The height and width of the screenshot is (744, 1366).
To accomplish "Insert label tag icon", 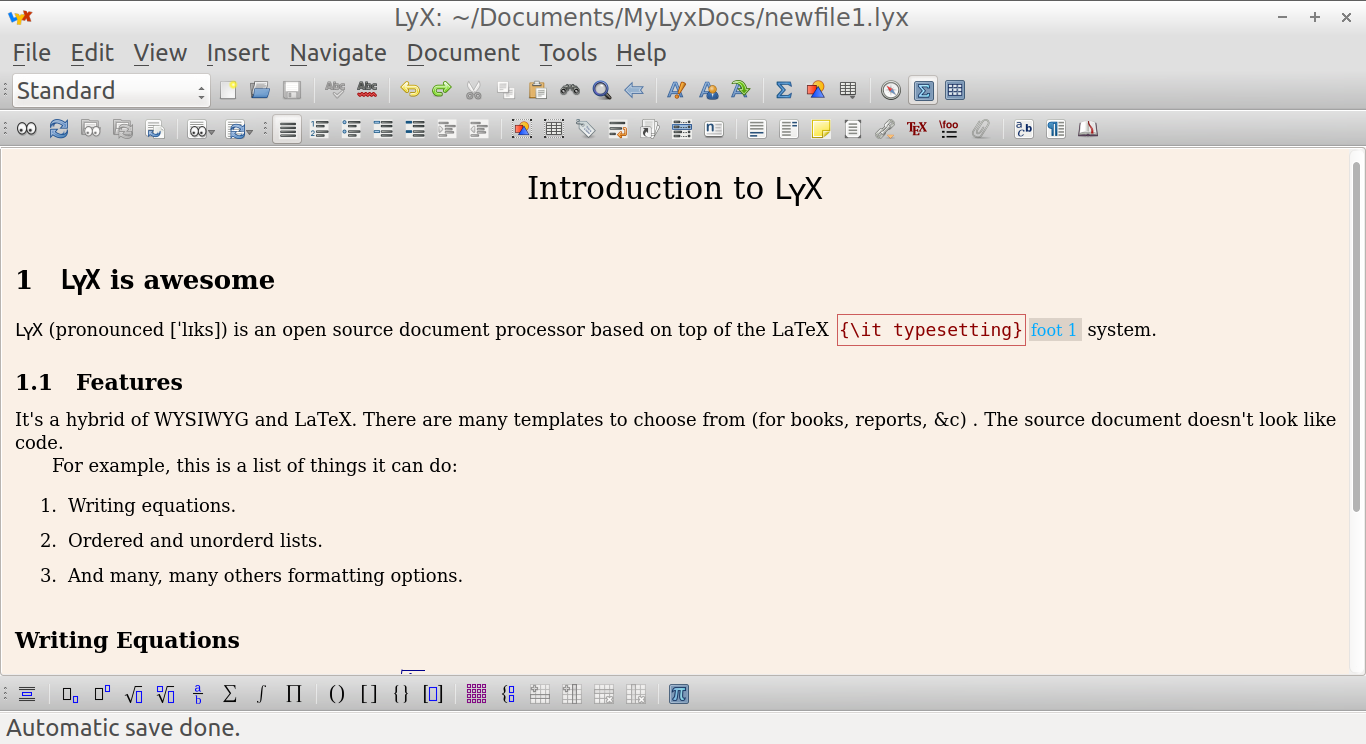I will pos(586,129).
